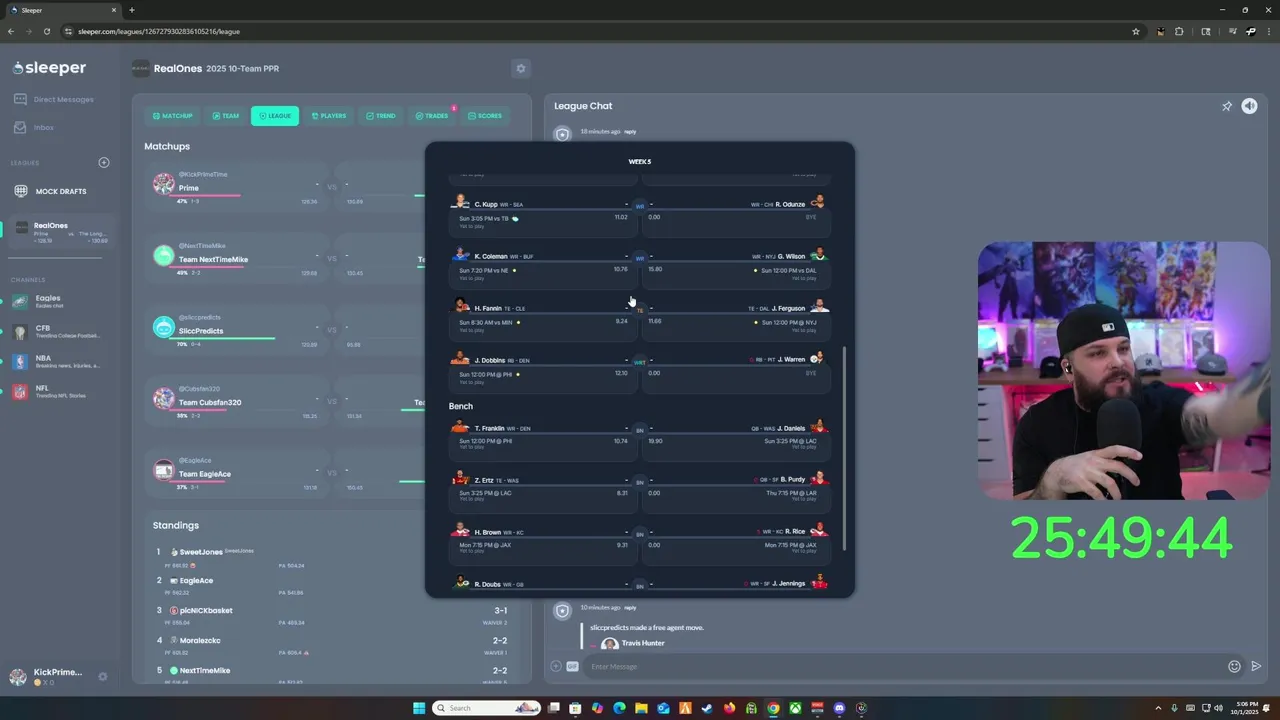Click C. Kupp in matchup popup
1280x720 pixels.
tap(486, 204)
